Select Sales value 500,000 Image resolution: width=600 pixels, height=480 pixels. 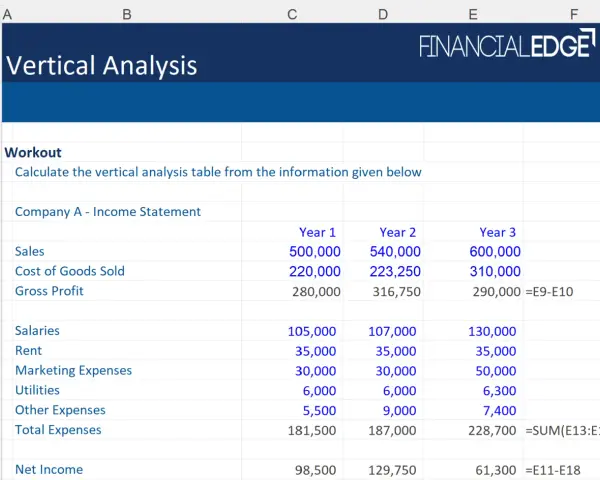tap(315, 251)
